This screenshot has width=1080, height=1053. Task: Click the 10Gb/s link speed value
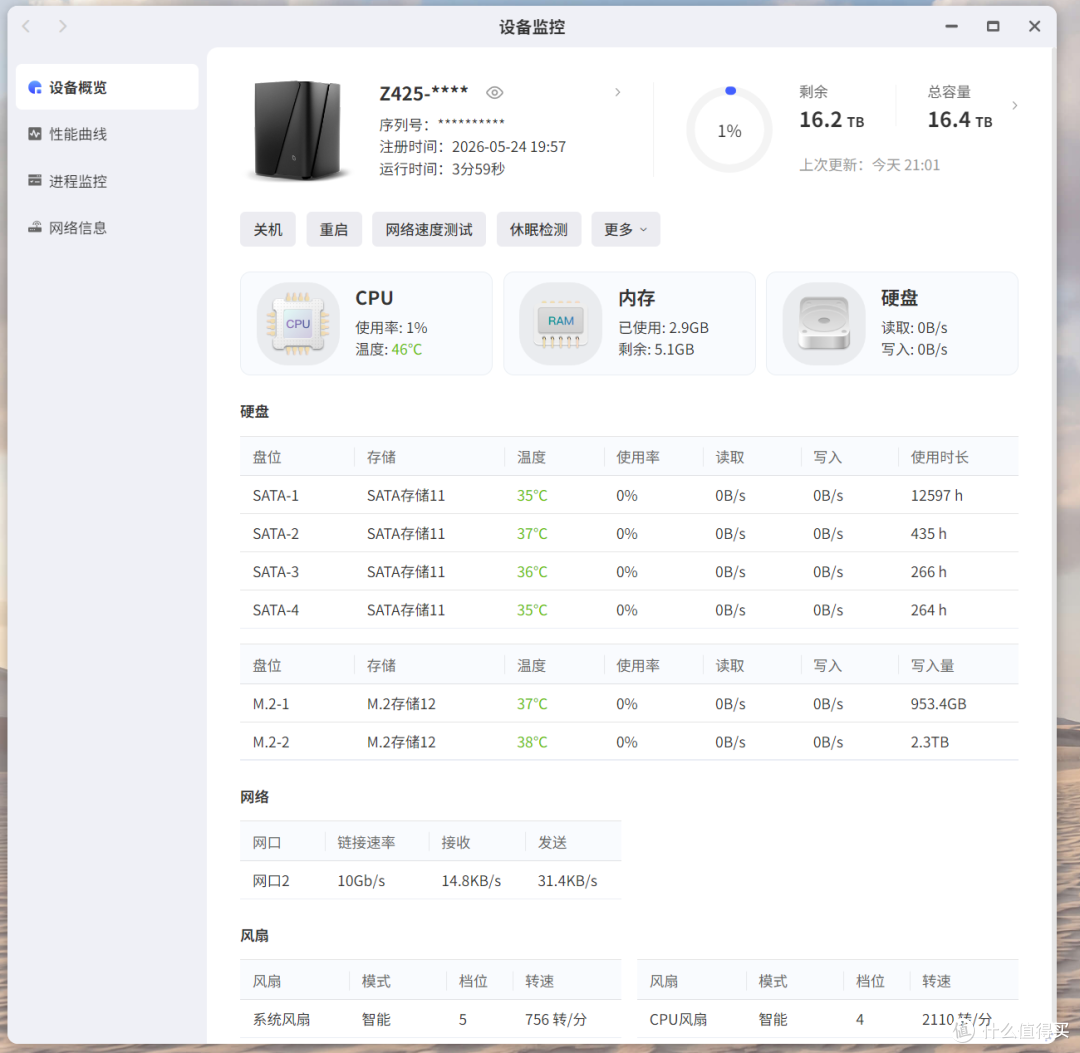pos(361,881)
